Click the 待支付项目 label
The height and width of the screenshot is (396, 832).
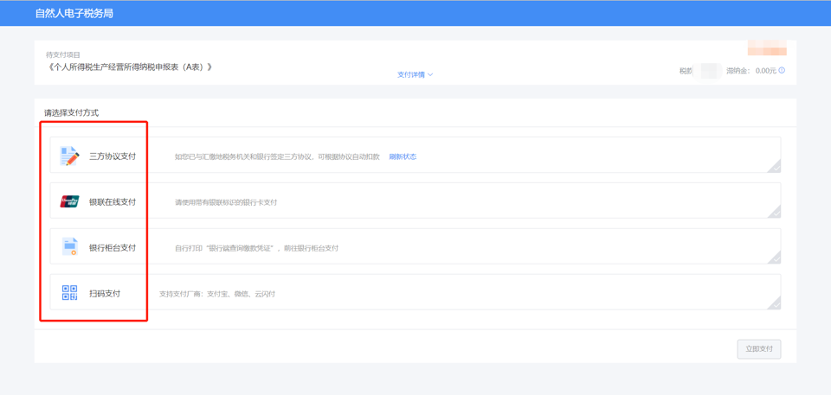point(63,54)
